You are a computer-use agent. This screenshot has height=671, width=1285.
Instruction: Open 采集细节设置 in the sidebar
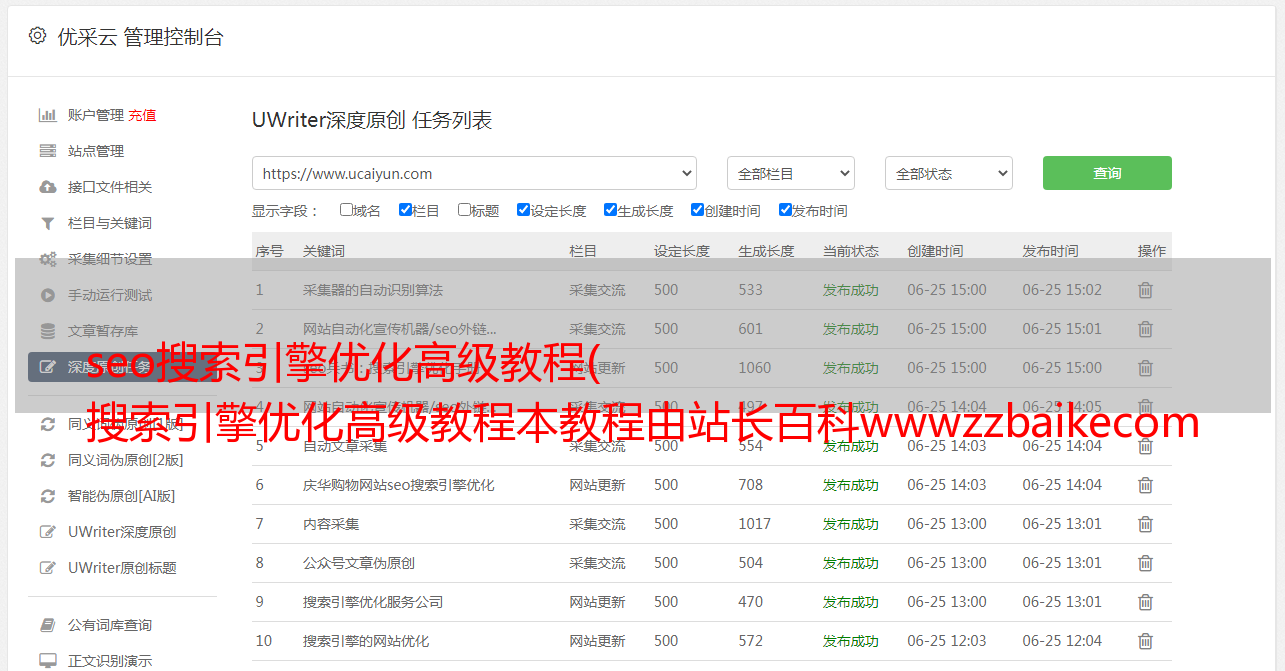110,259
